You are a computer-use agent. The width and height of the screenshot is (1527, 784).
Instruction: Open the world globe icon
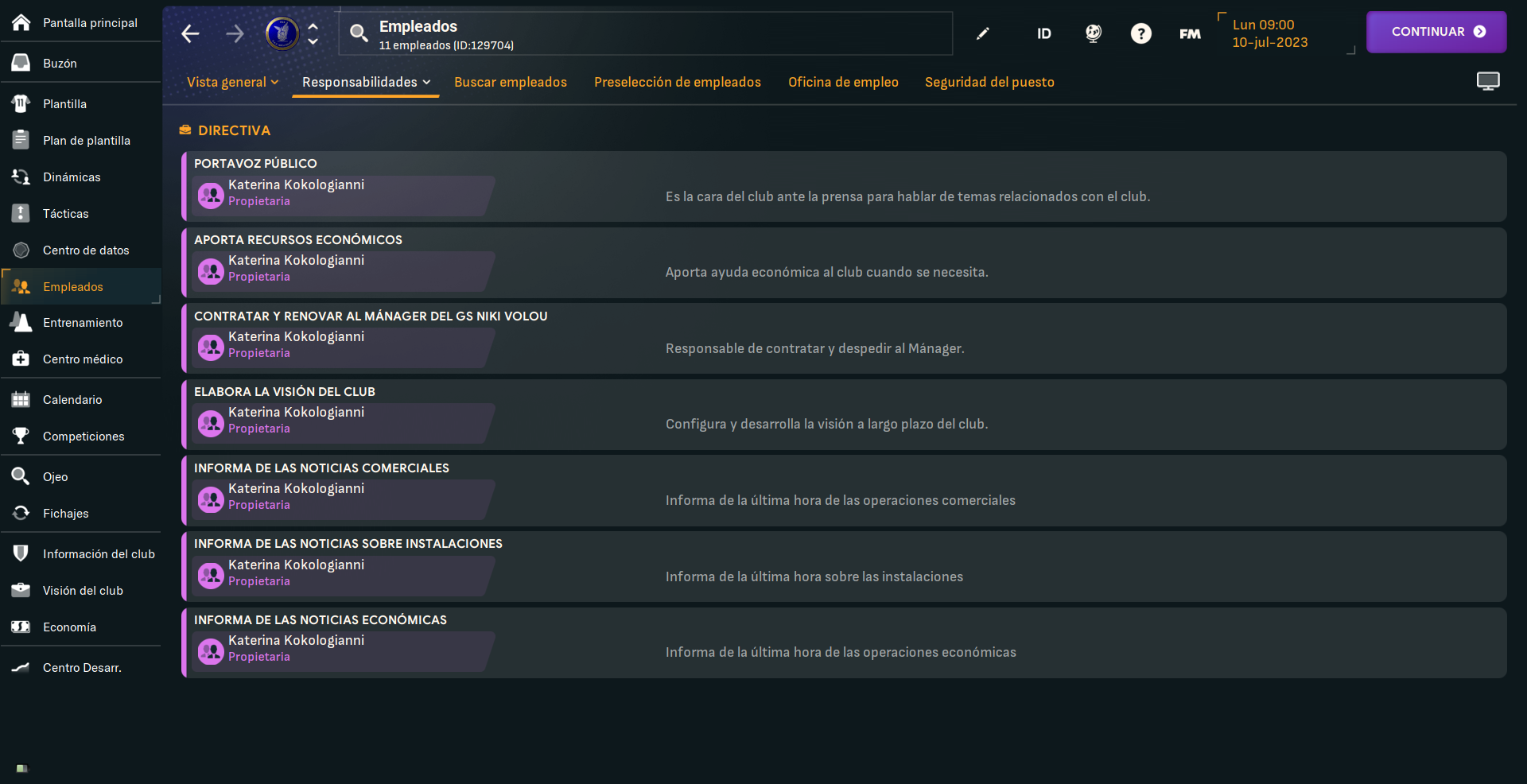point(1094,33)
